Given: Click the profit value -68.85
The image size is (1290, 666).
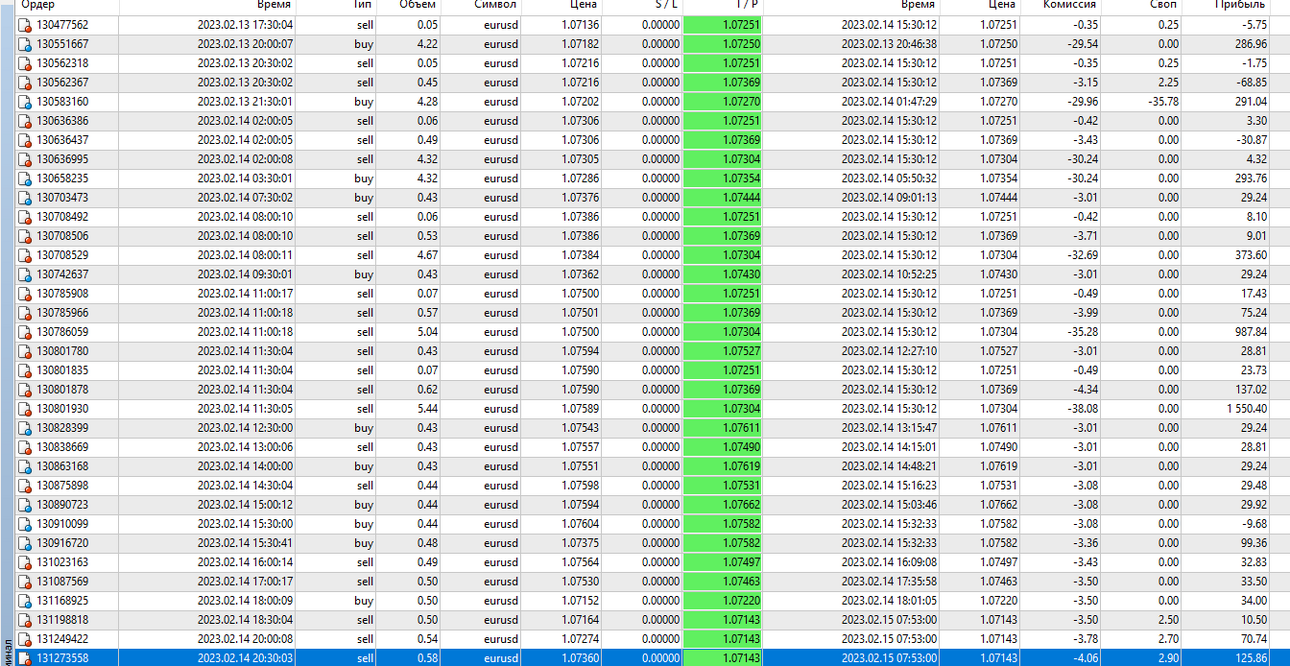Looking at the screenshot, I should [1251, 83].
